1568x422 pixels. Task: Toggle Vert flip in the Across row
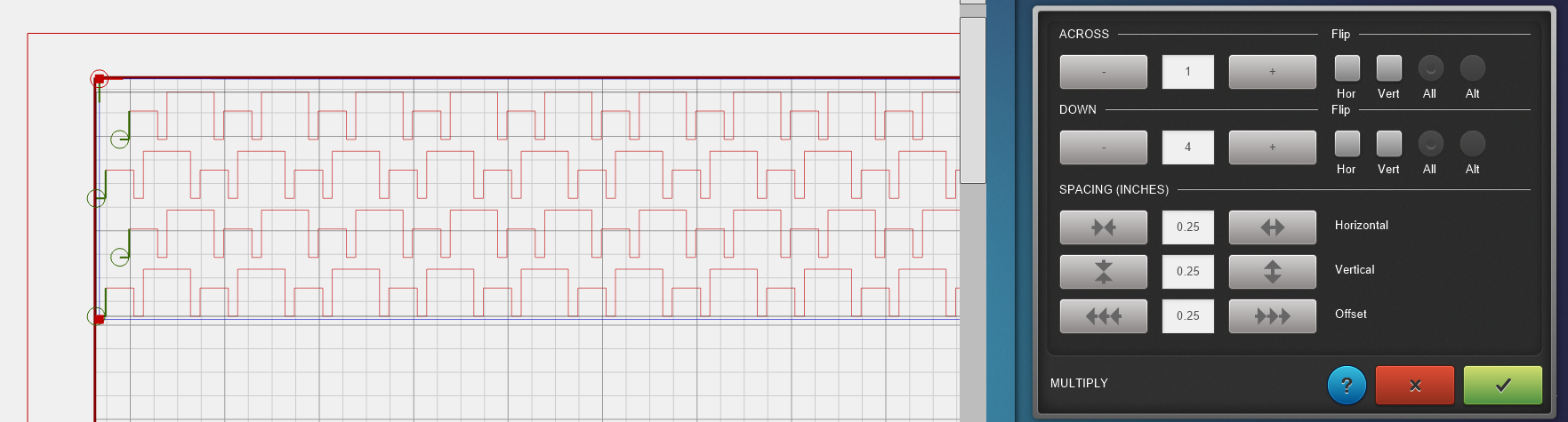pos(1388,68)
